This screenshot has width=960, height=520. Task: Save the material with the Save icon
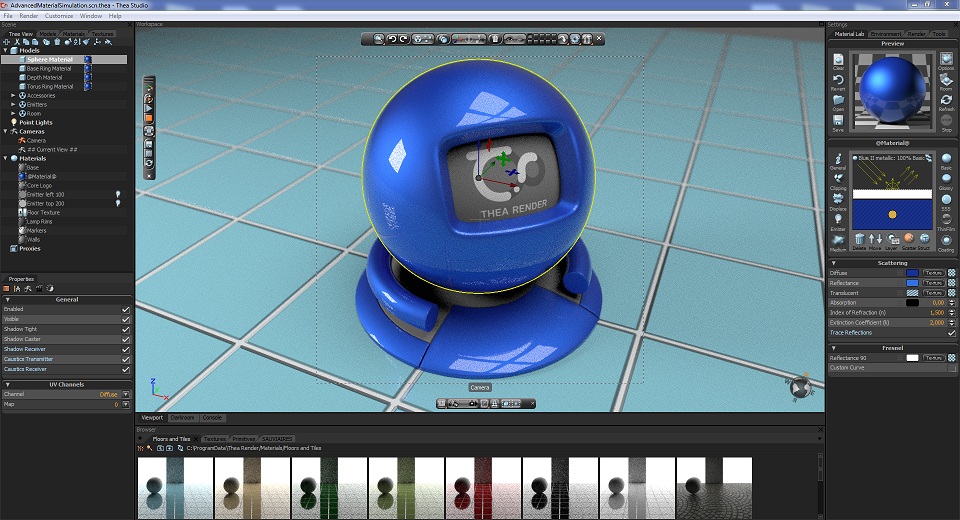click(x=838, y=121)
